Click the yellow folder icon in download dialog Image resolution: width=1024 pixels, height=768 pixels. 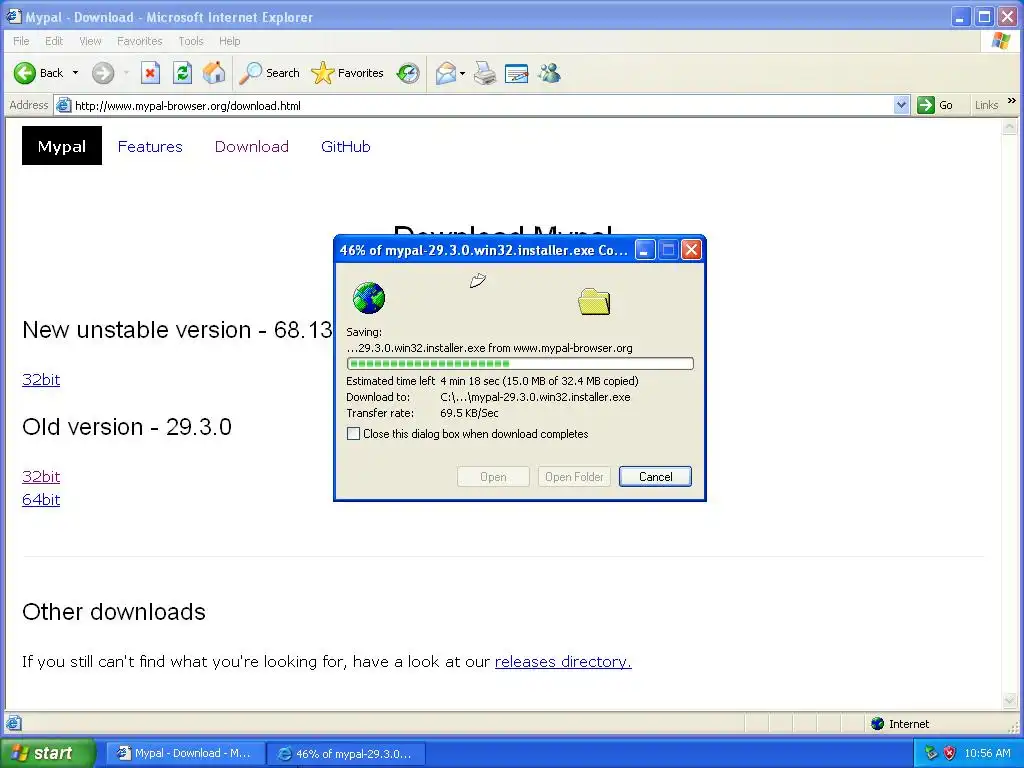tap(594, 302)
